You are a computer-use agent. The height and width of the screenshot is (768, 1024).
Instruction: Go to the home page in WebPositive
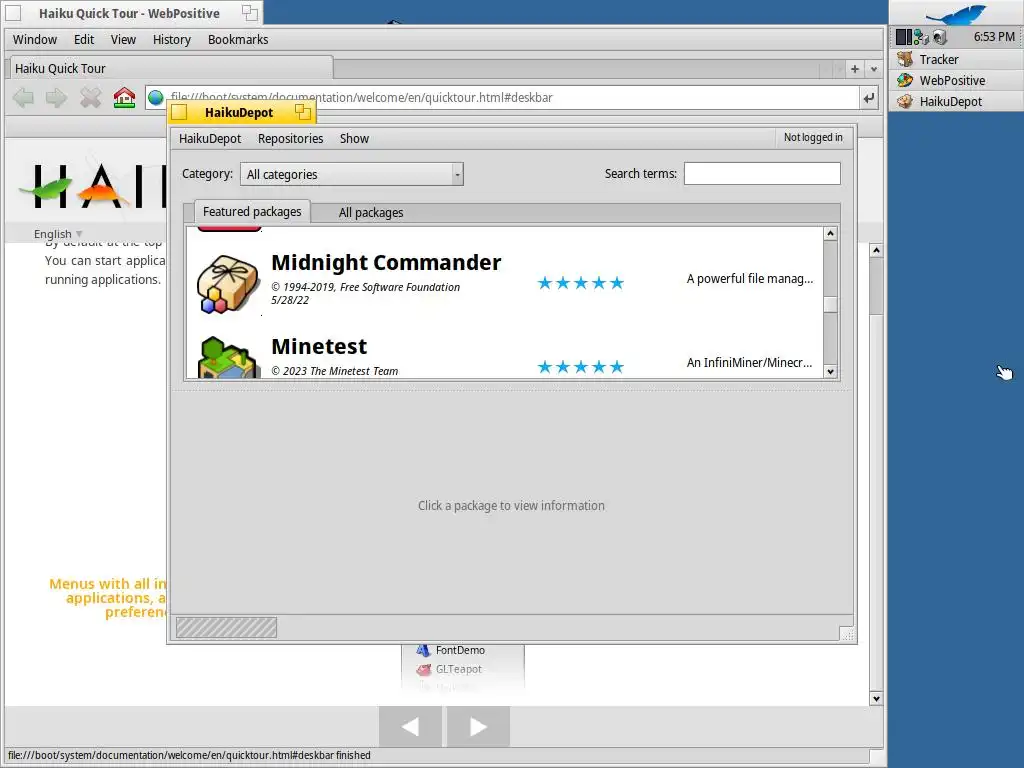[124, 97]
